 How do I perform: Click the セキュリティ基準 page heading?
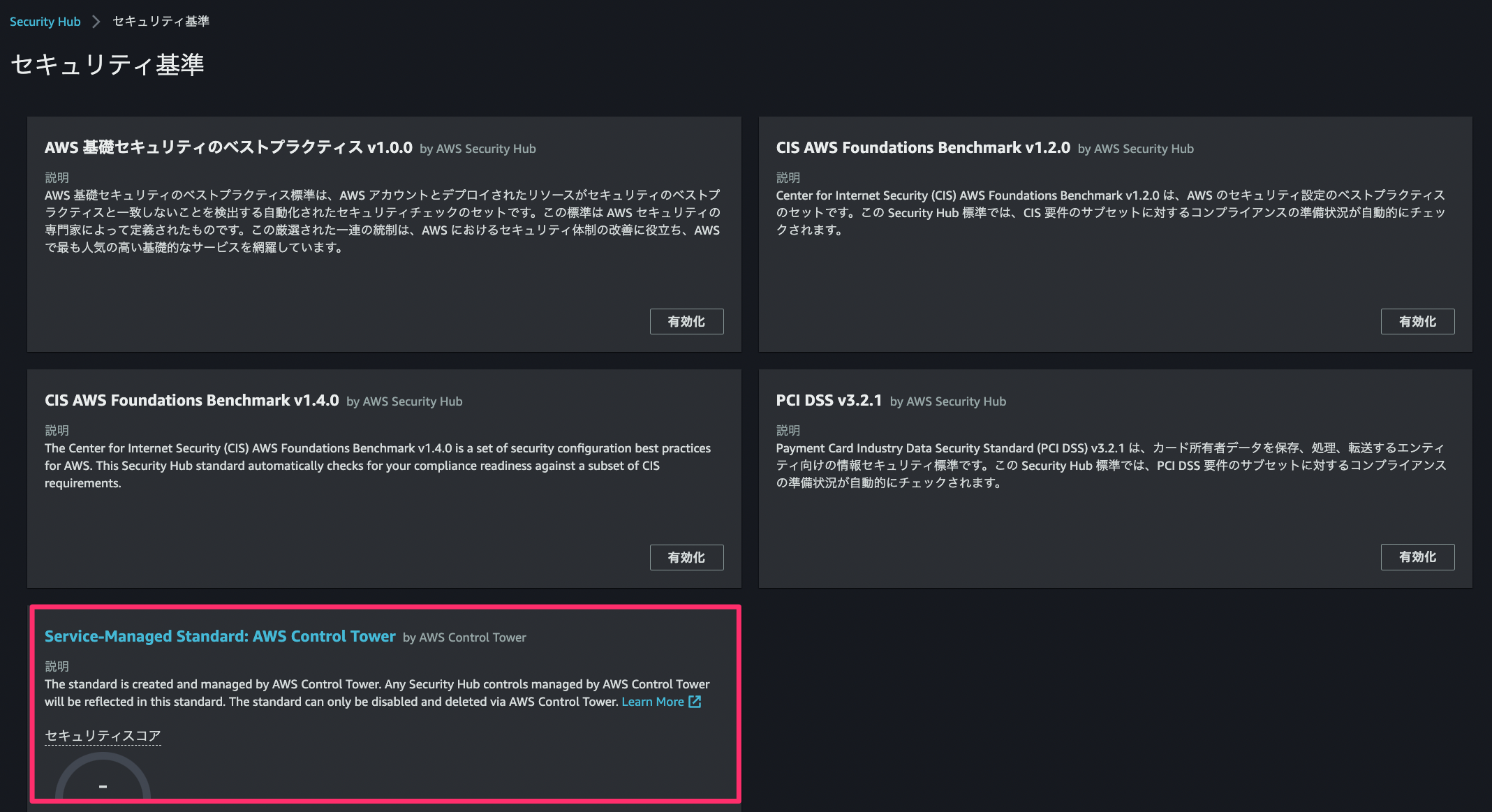pos(108,64)
